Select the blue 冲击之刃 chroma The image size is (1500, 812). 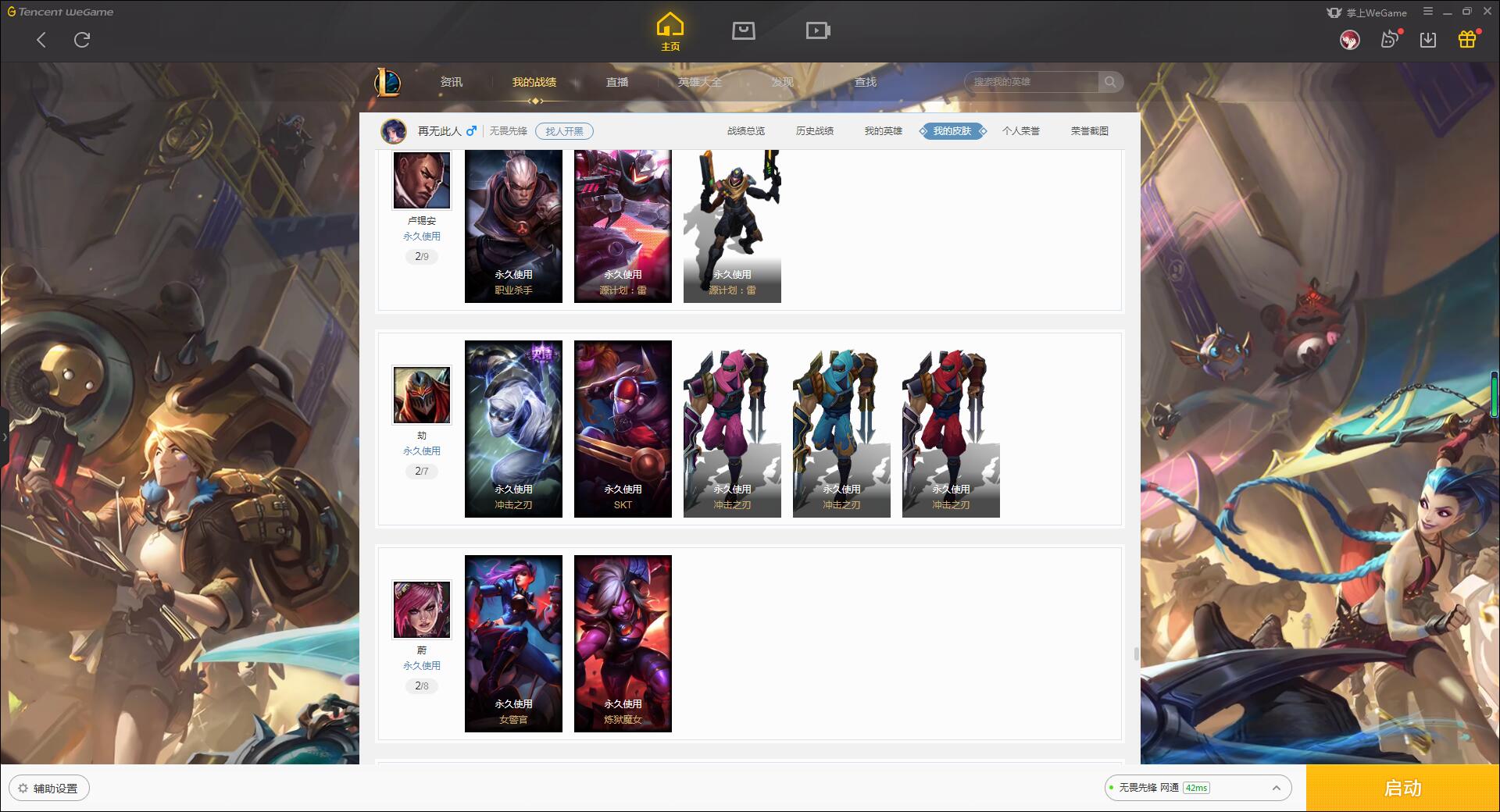(x=841, y=429)
